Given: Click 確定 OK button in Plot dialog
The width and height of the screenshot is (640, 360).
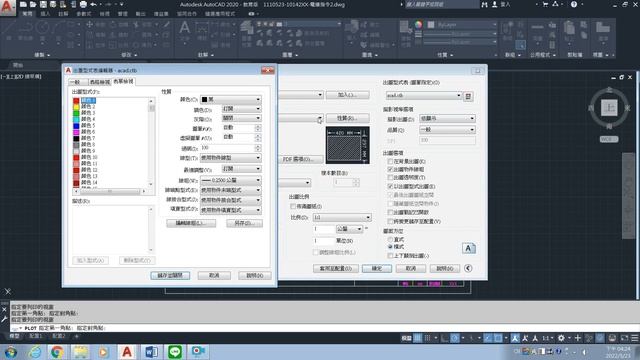Looking at the screenshot, I should (x=377, y=268).
